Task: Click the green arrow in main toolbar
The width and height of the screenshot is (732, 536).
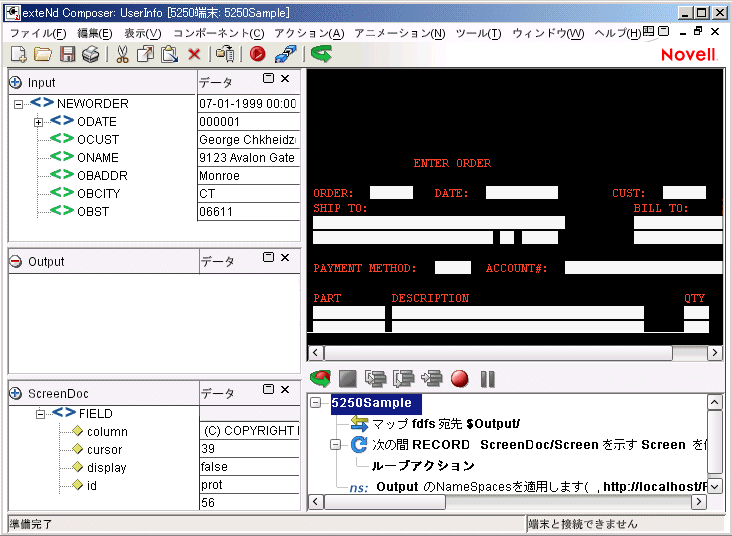Action: point(322,54)
